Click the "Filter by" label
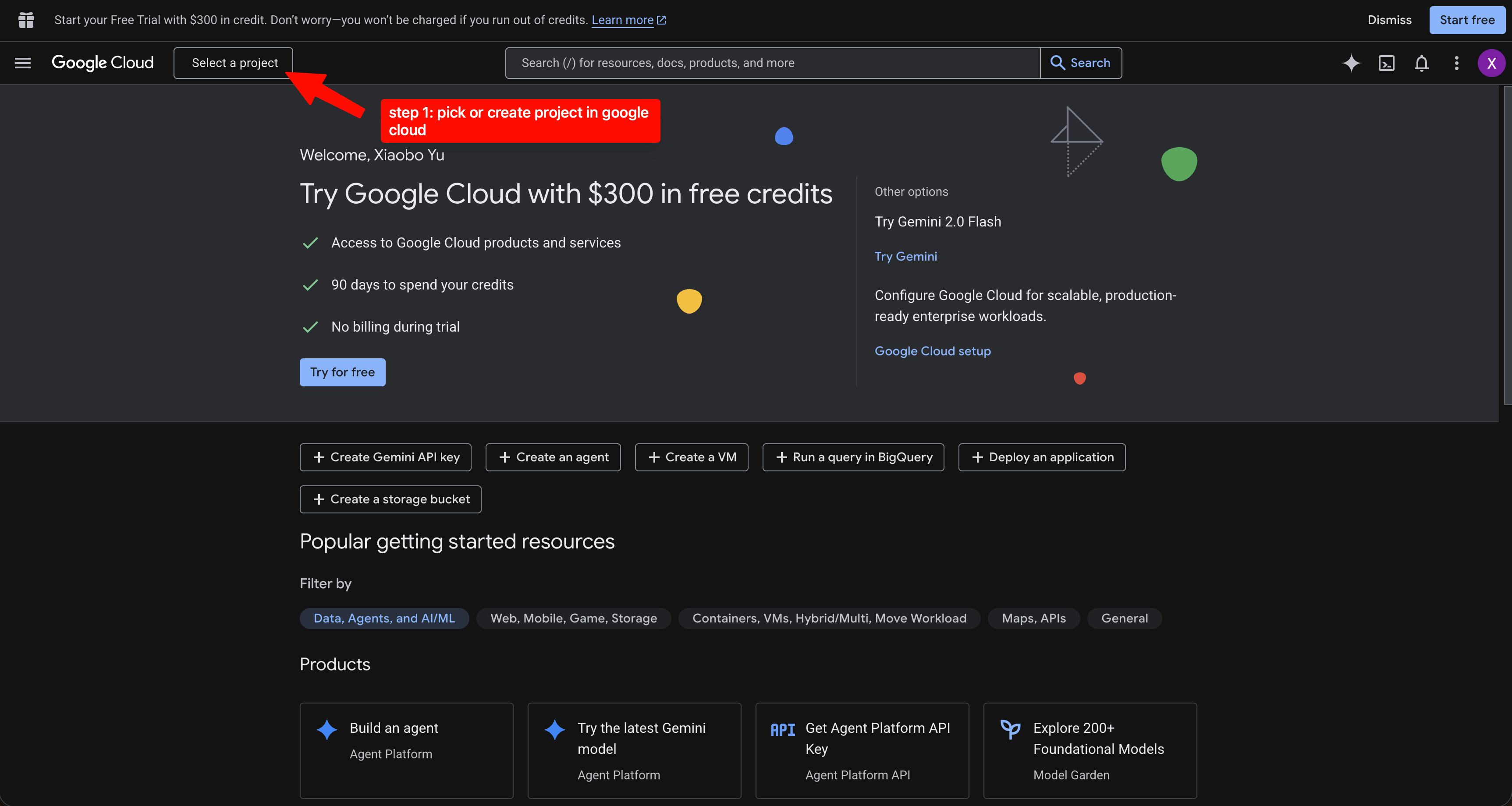 click(326, 583)
